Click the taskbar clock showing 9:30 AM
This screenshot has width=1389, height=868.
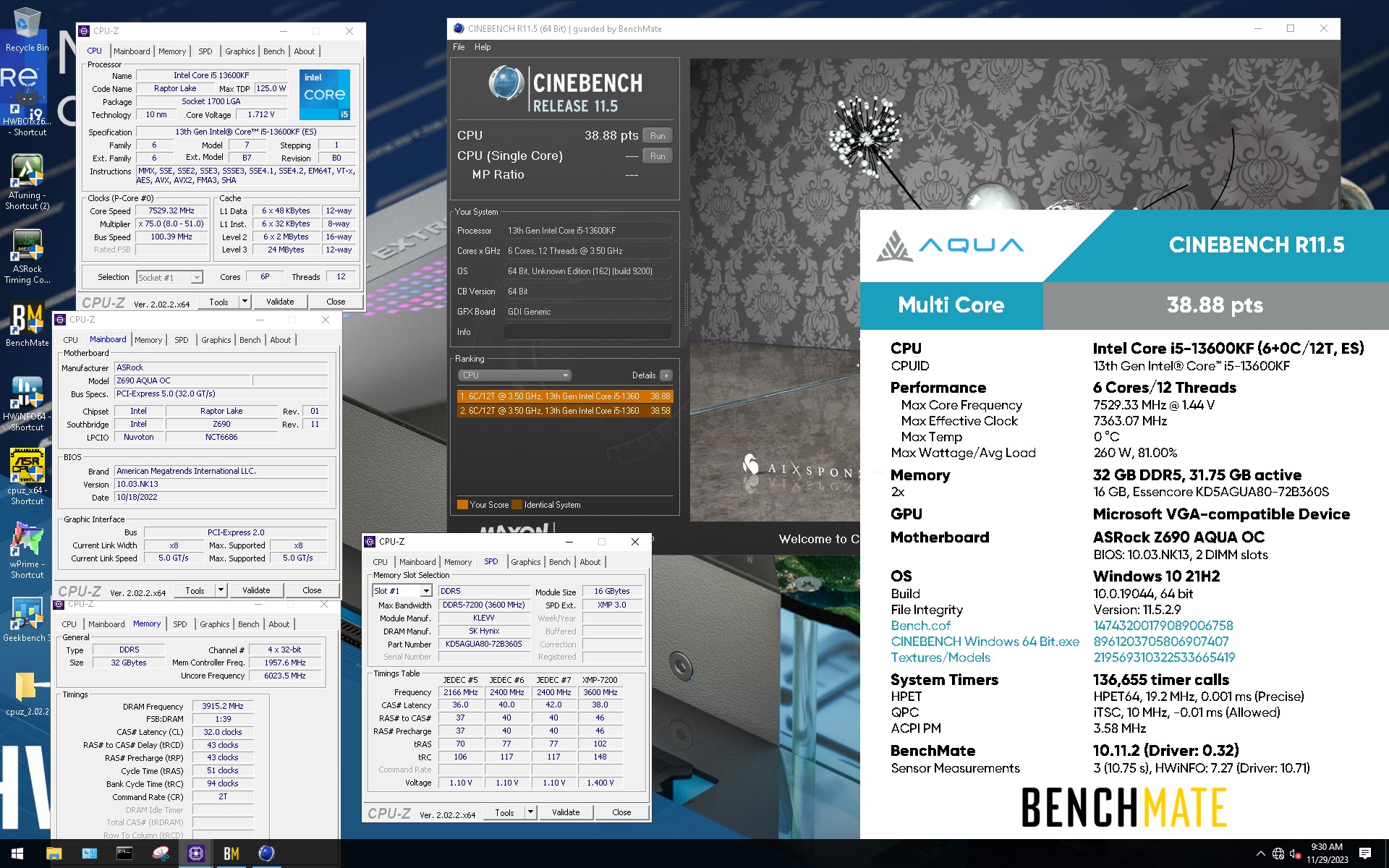[1327, 854]
